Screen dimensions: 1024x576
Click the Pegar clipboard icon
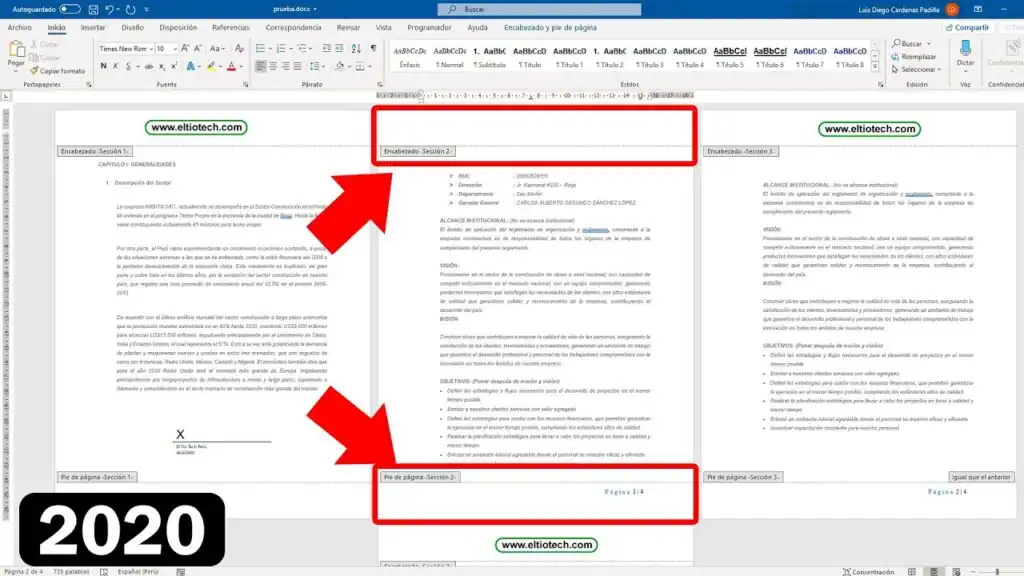(16, 50)
